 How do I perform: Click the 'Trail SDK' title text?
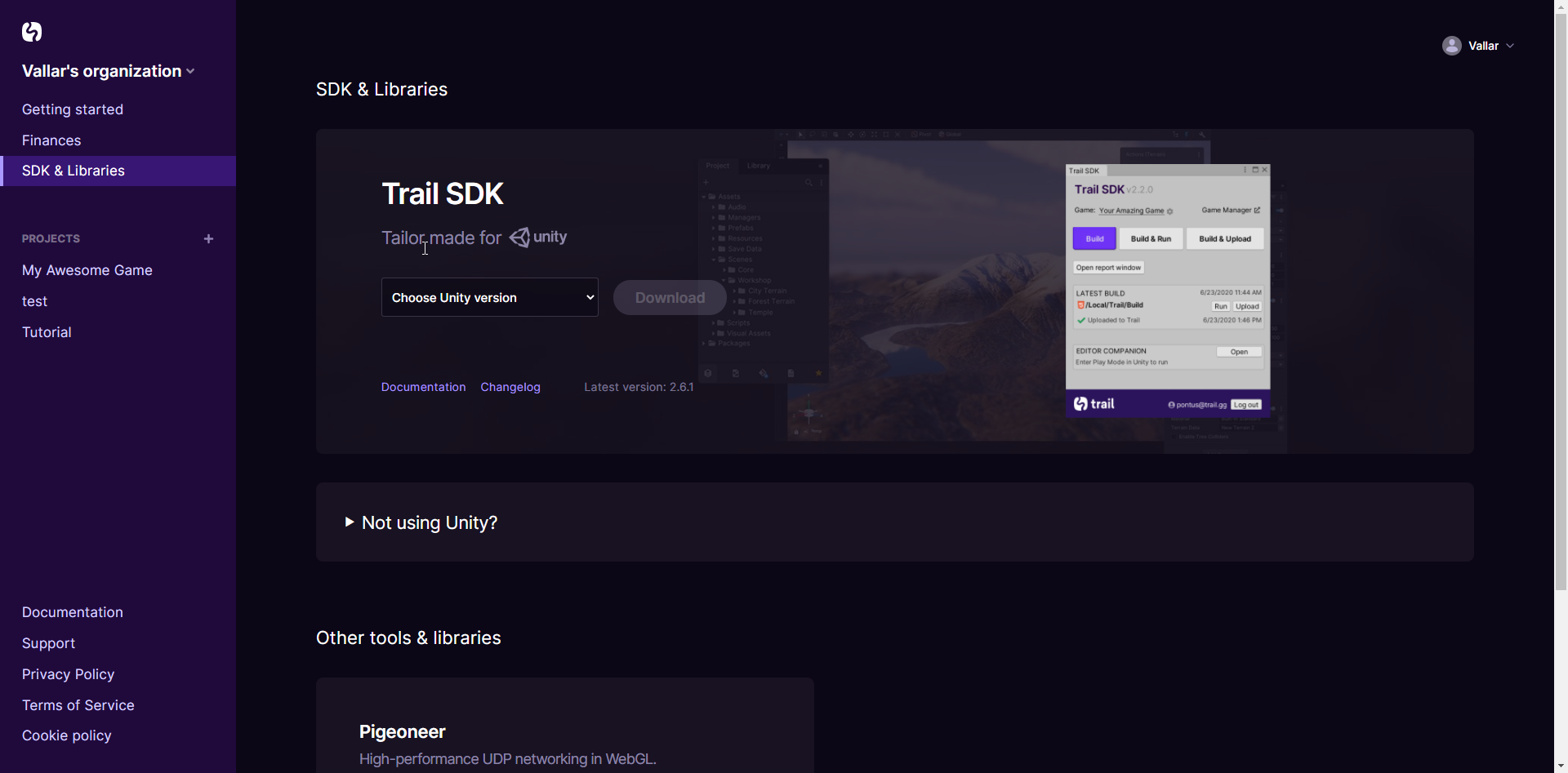coord(443,194)
